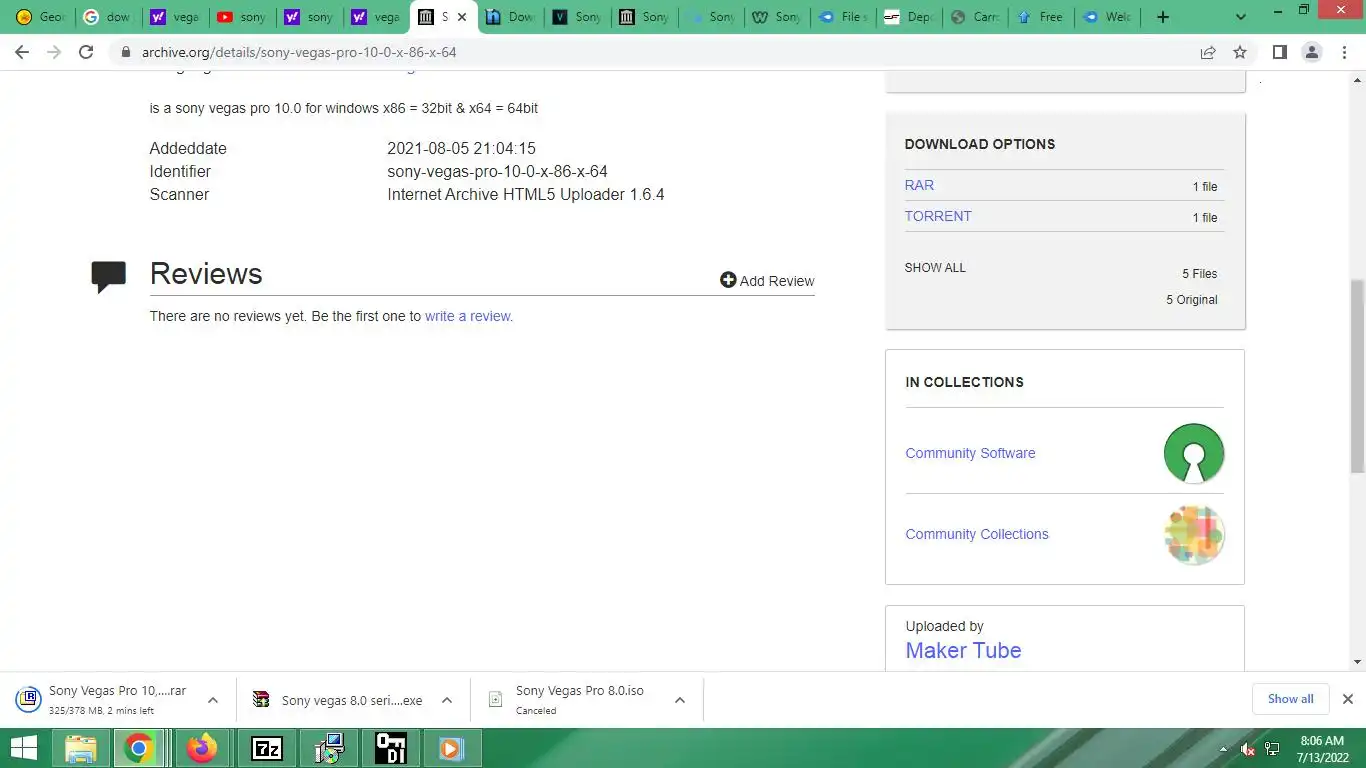Share this page using the share icon

(x=1208, y=52)
